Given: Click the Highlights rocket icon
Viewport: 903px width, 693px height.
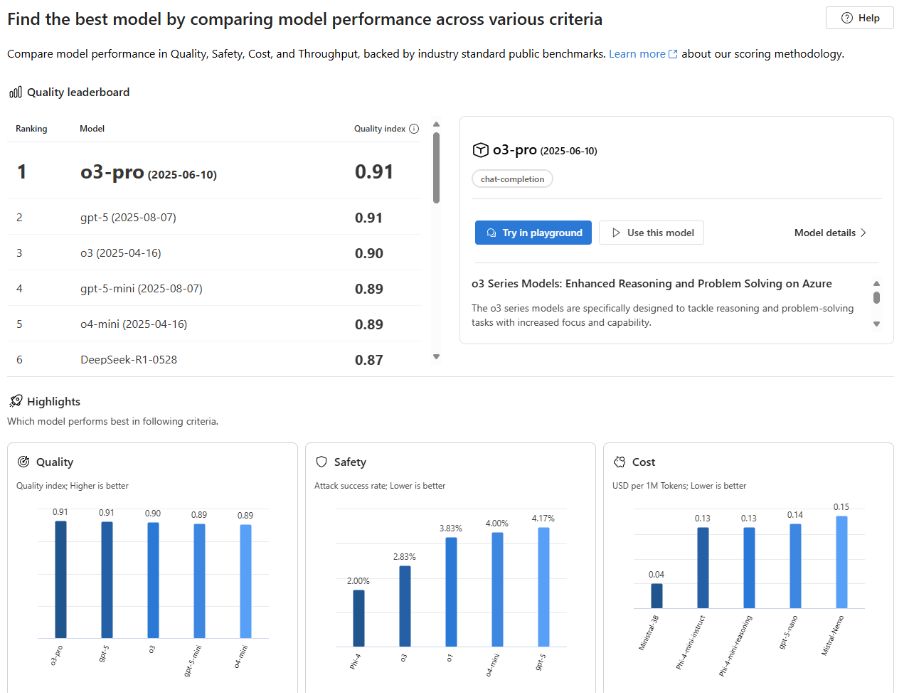Looking at the screenshot, I should pyautogui.click(x=15, y=401).
